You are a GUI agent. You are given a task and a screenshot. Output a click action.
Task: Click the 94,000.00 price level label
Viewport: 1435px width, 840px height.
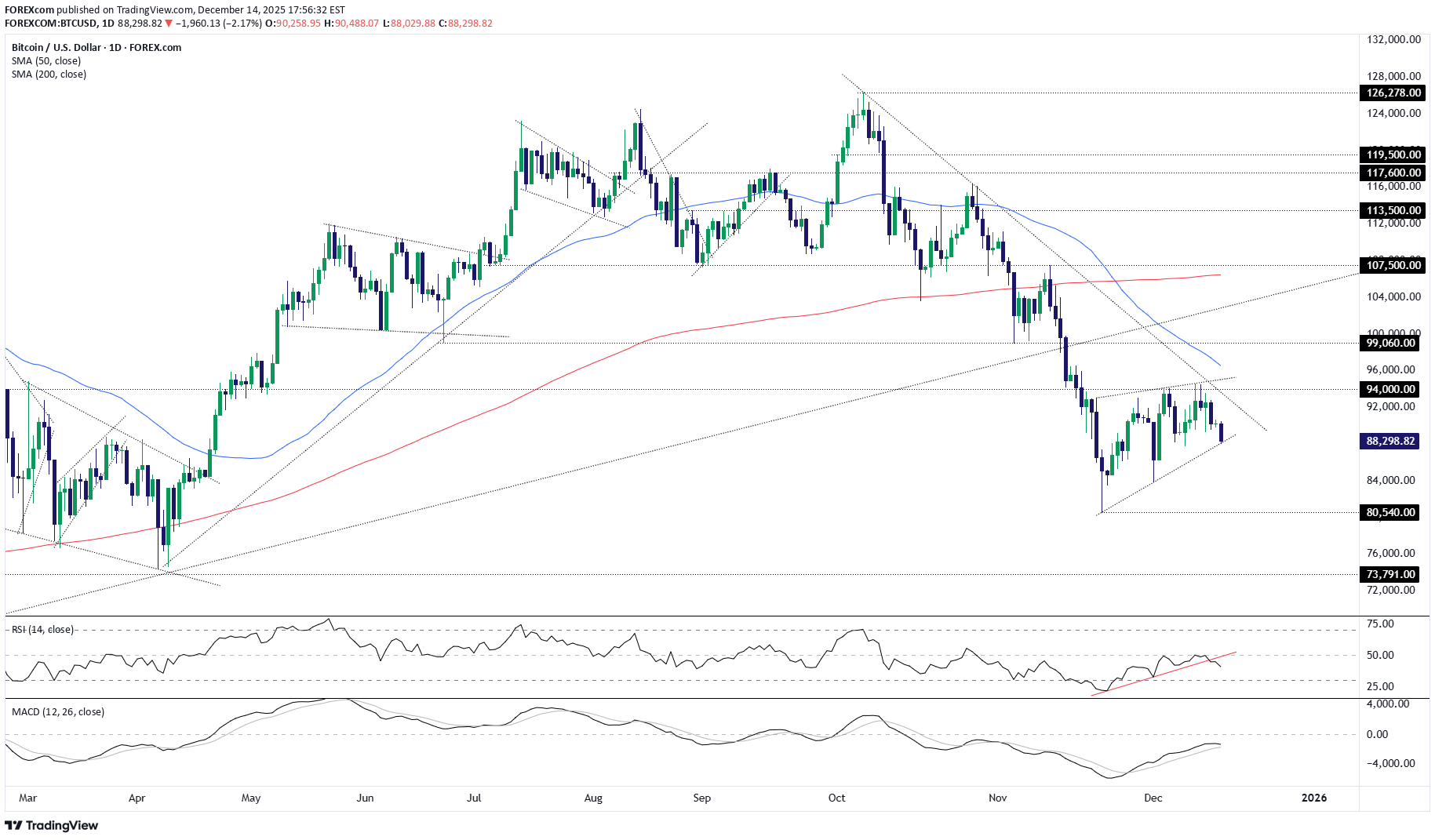pyautogui.click(x=1389, y=390)
